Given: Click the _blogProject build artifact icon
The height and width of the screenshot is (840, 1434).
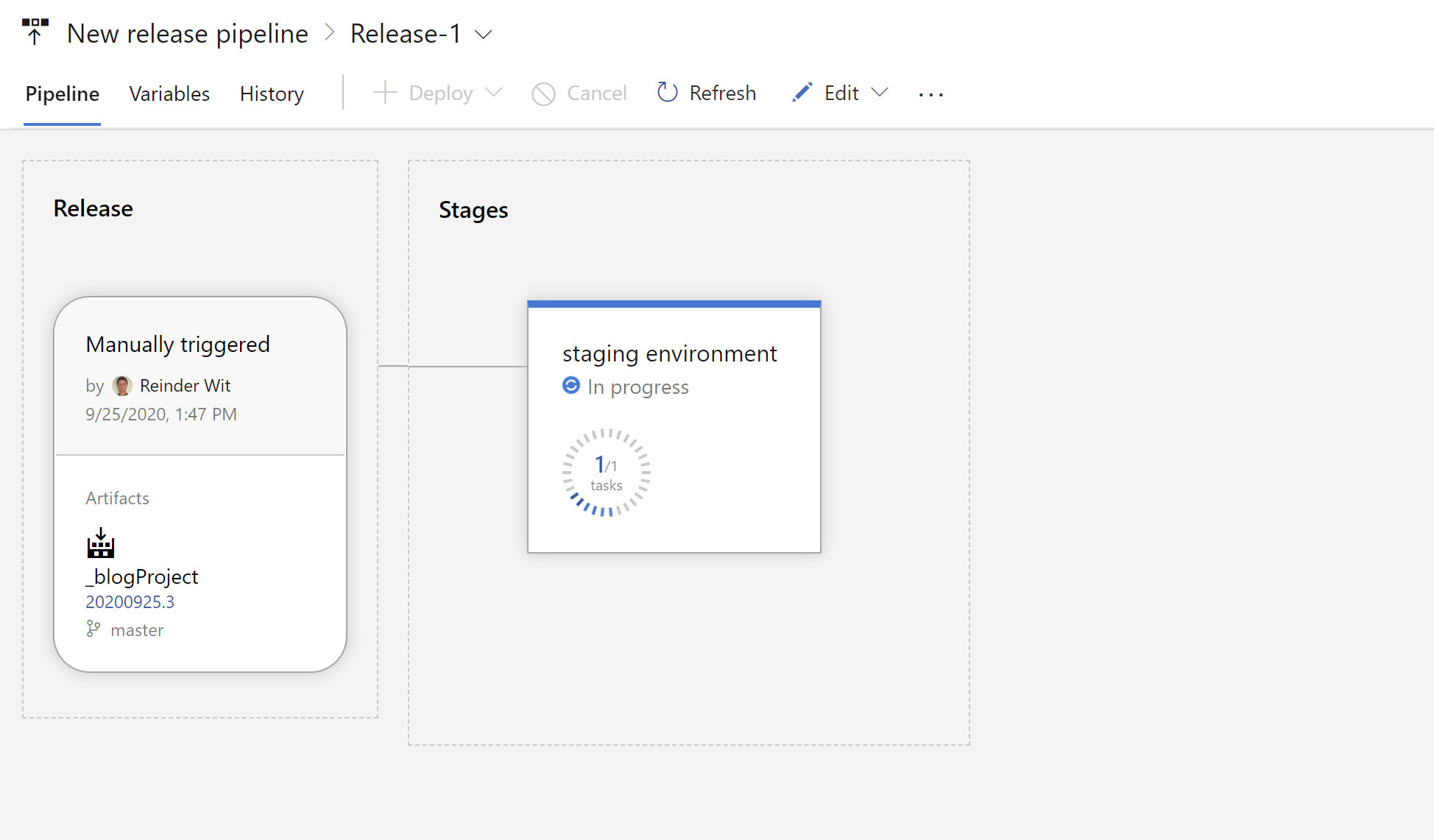Looking at the screenshot, I should [101, 543].
